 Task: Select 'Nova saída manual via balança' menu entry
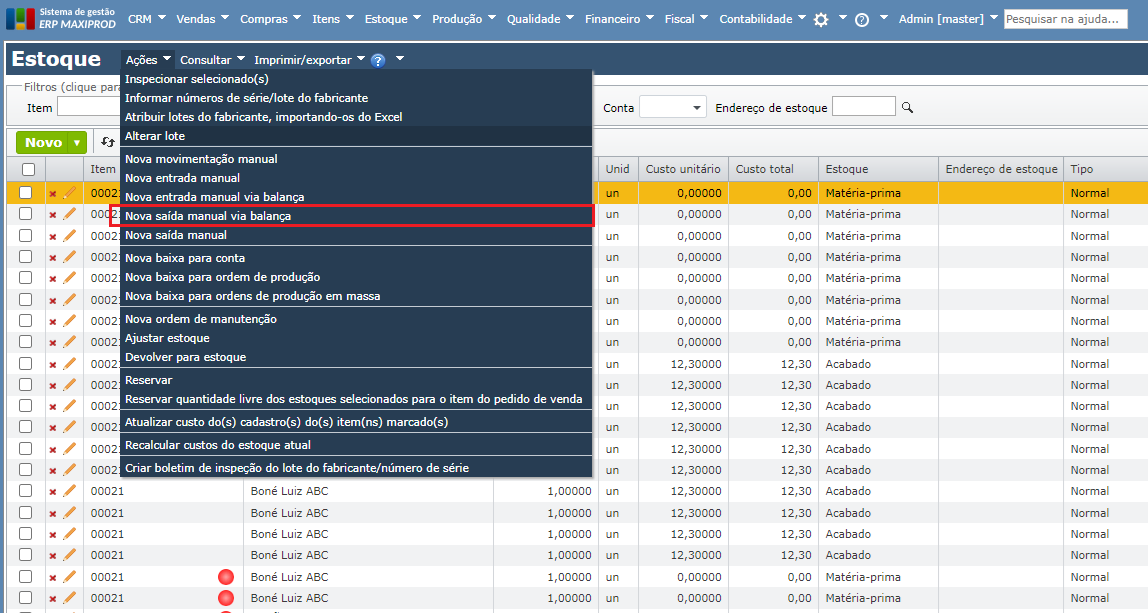click(208, 216)
